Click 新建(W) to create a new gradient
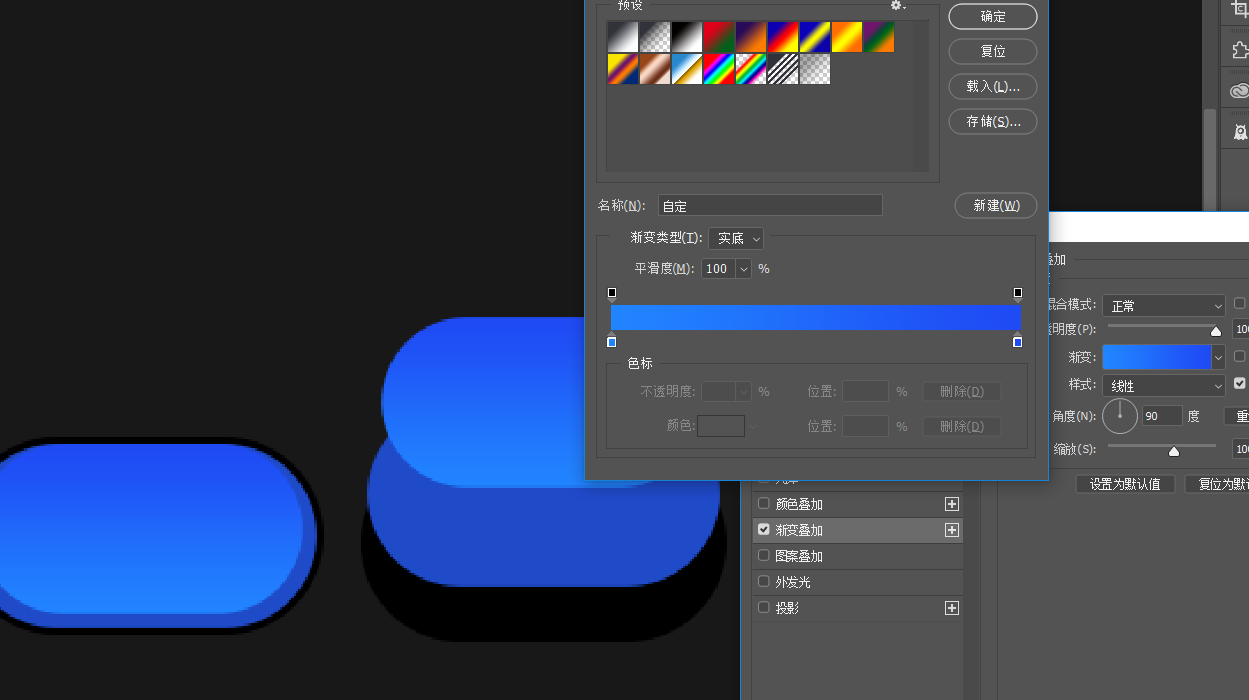The width and height of the screenshot is (1249, 700). pos(996,205)
